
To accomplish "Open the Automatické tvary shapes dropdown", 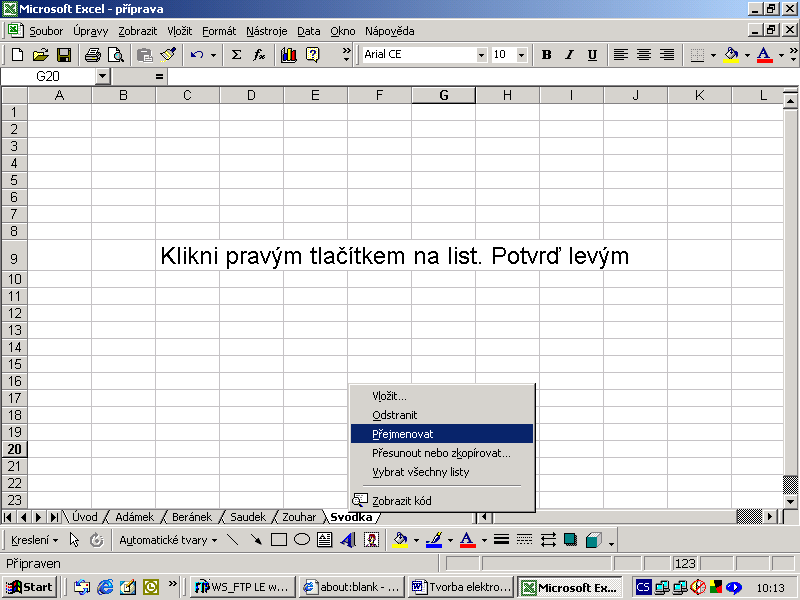I will 168,540.
